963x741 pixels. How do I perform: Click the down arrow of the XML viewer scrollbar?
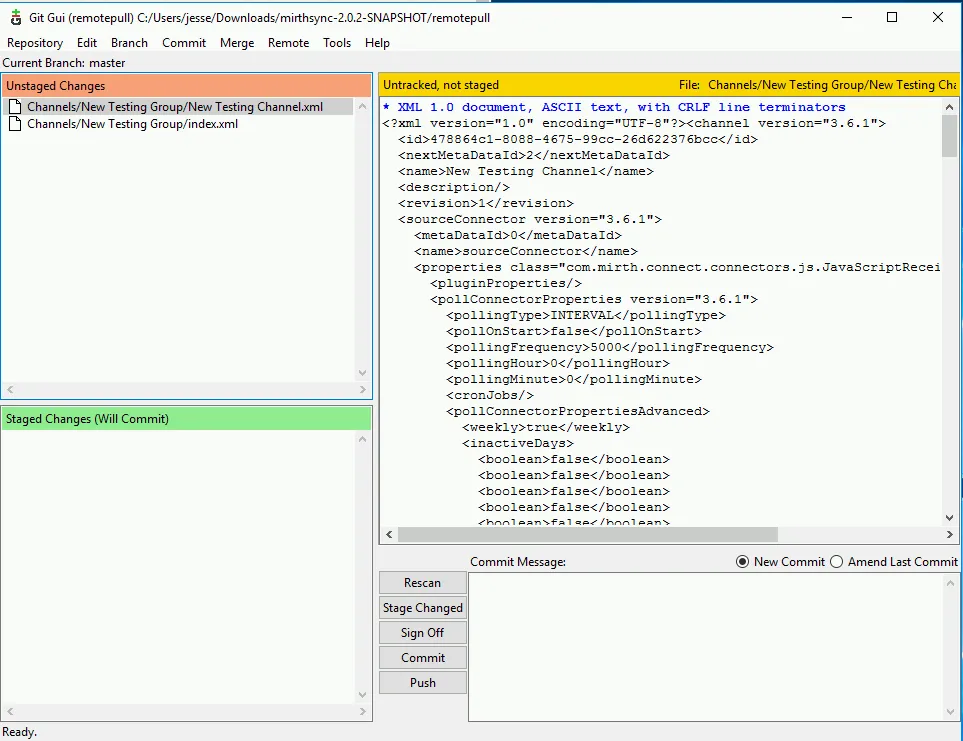[948, 517]
